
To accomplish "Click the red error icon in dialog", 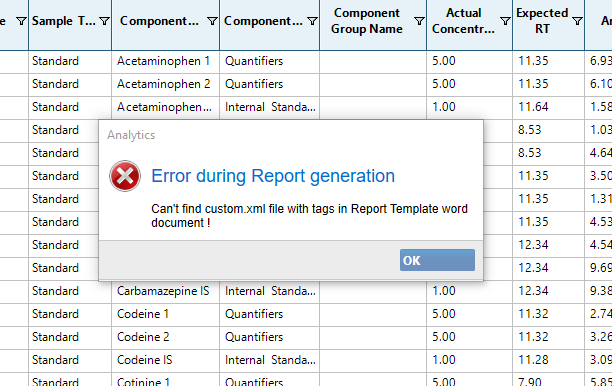I will point(125,176).
